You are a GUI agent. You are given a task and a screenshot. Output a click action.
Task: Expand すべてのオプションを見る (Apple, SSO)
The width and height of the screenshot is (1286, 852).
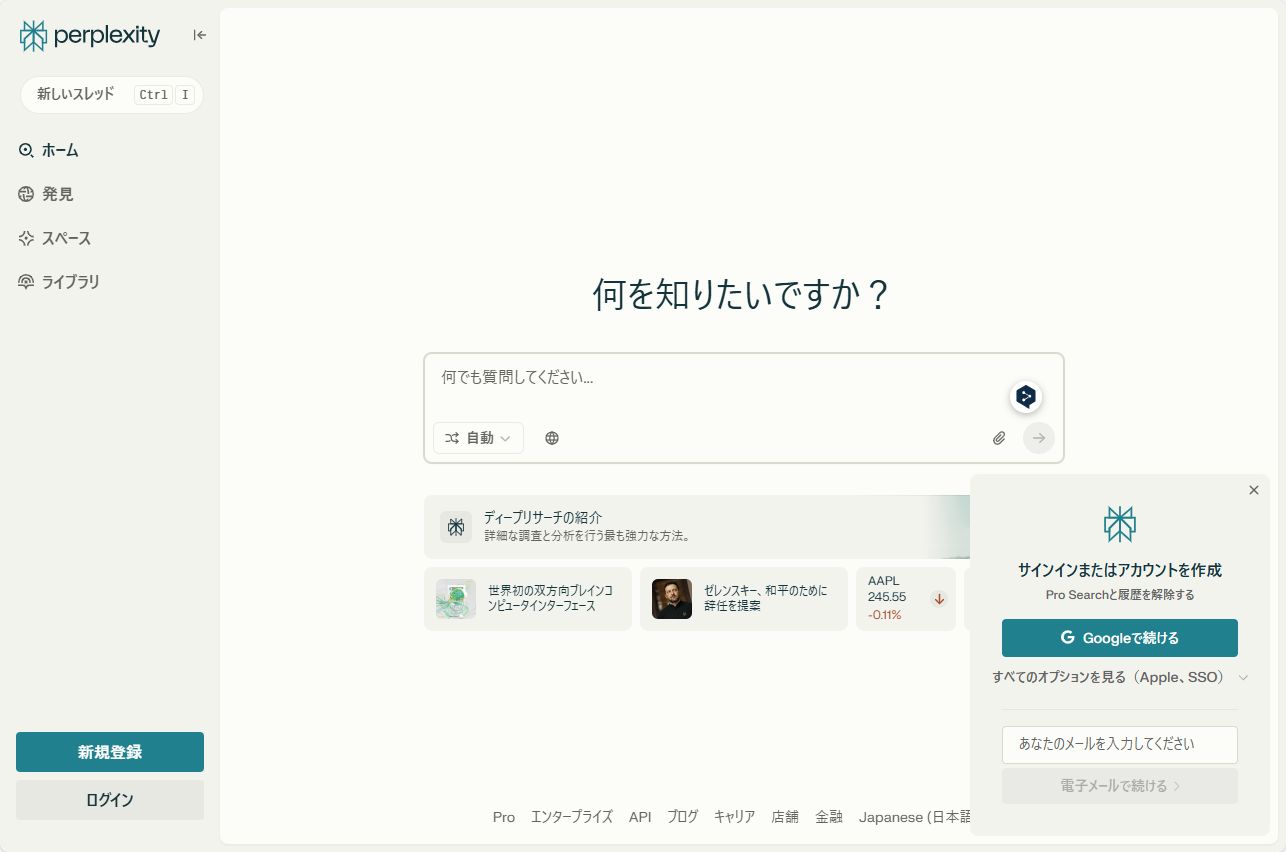pyautogui.click(x=1119, y=677)
